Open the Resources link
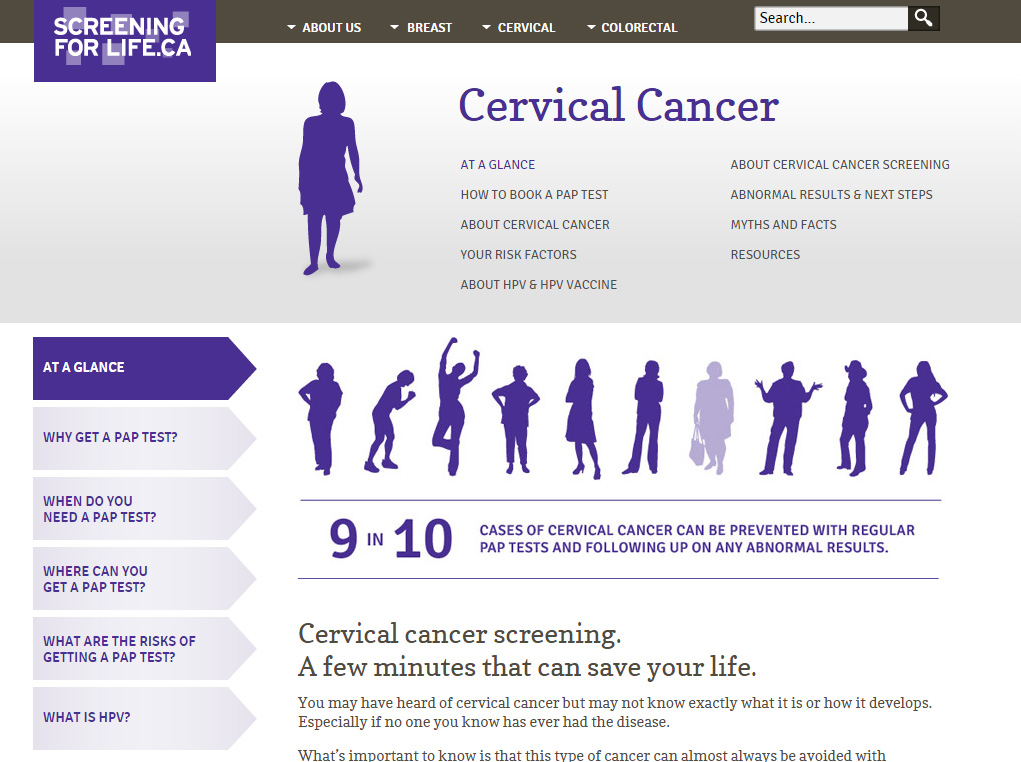1021x762 pixels. pyautogui.click(x=765, y=255)
